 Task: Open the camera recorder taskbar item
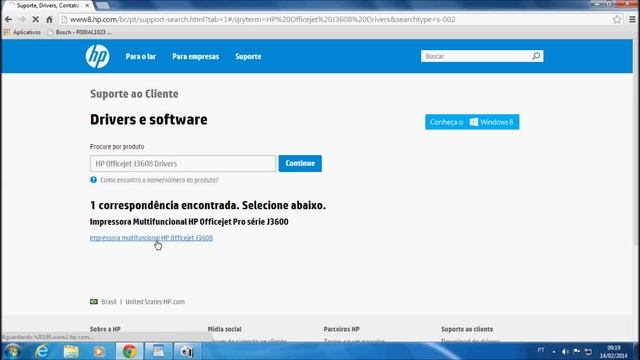tap(187, 351)
